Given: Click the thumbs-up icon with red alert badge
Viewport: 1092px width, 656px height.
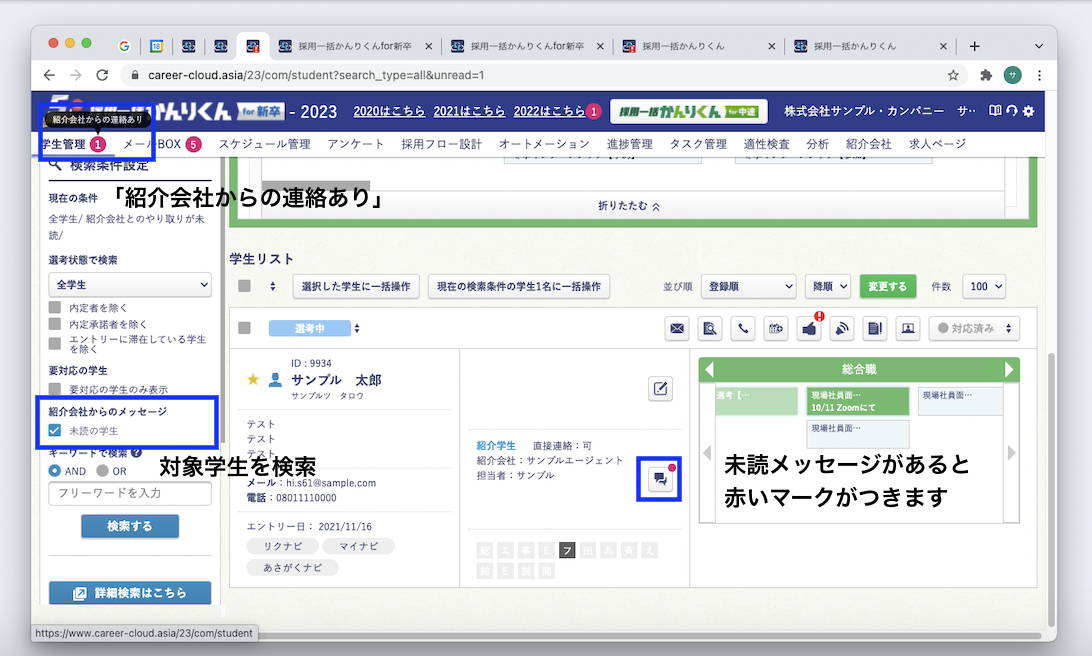Looking at the screenshot, I should pos(809,328).
